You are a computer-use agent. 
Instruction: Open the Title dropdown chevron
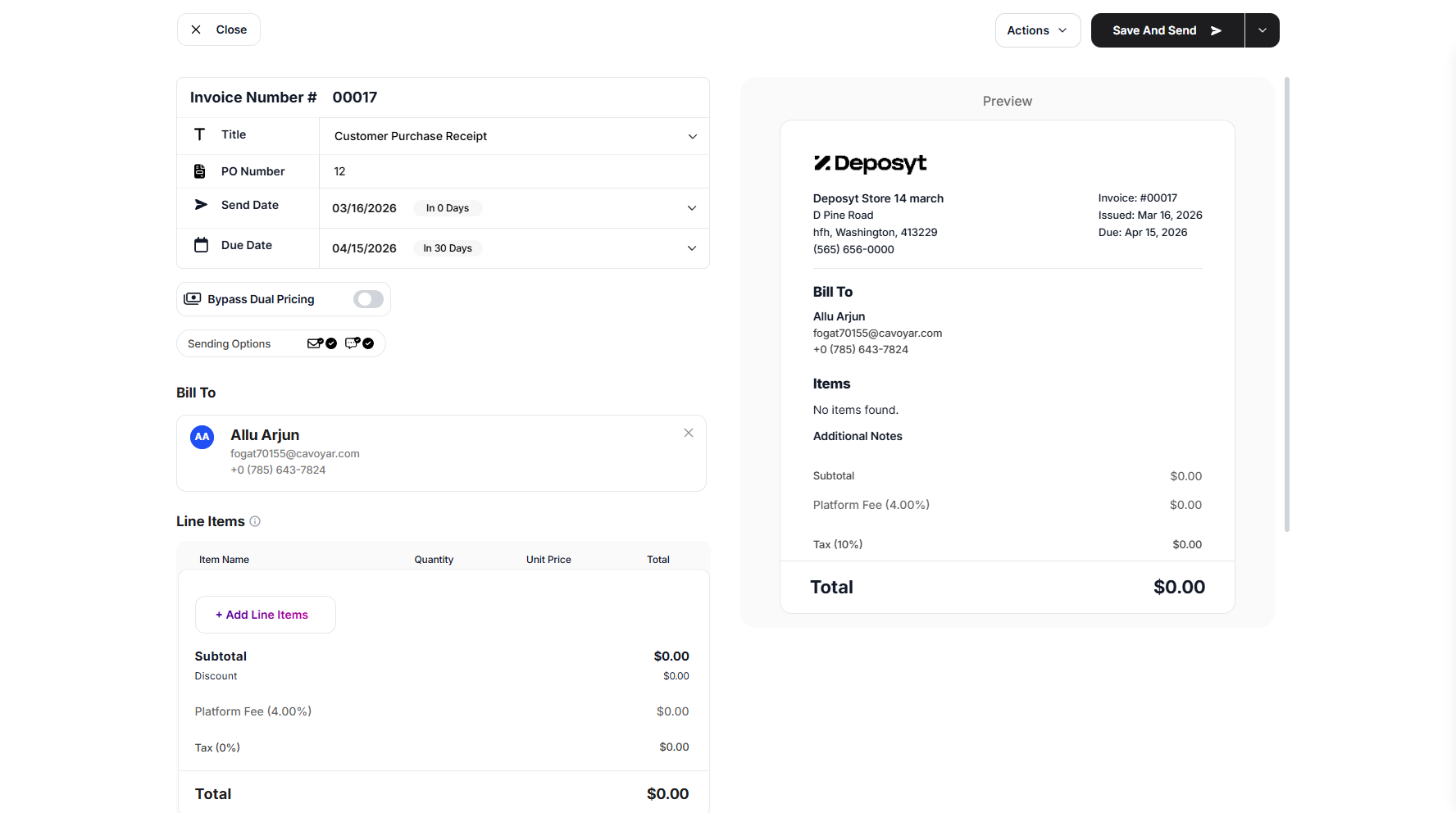(x=693, y=136)
